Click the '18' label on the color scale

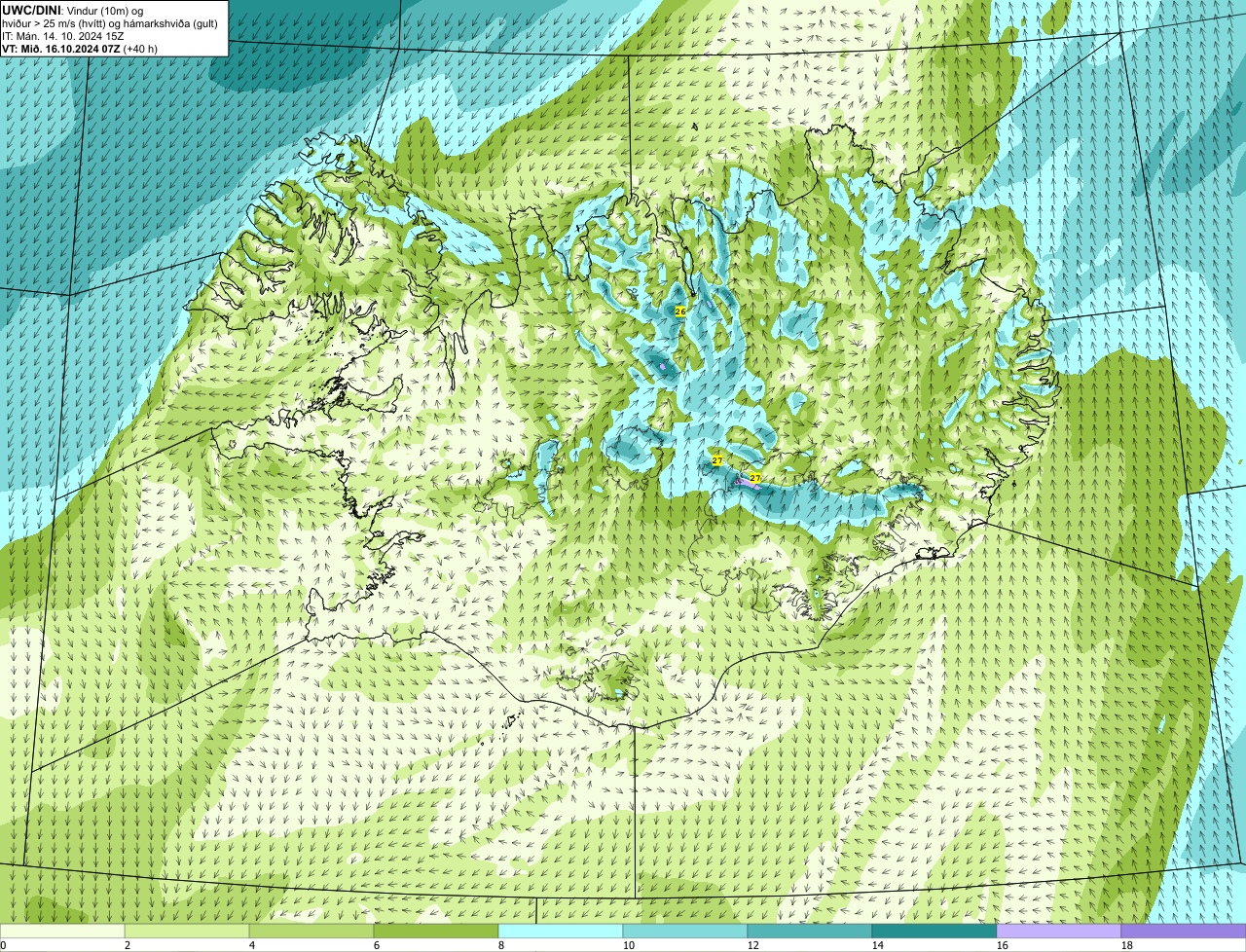click(x=1127, y=945)
